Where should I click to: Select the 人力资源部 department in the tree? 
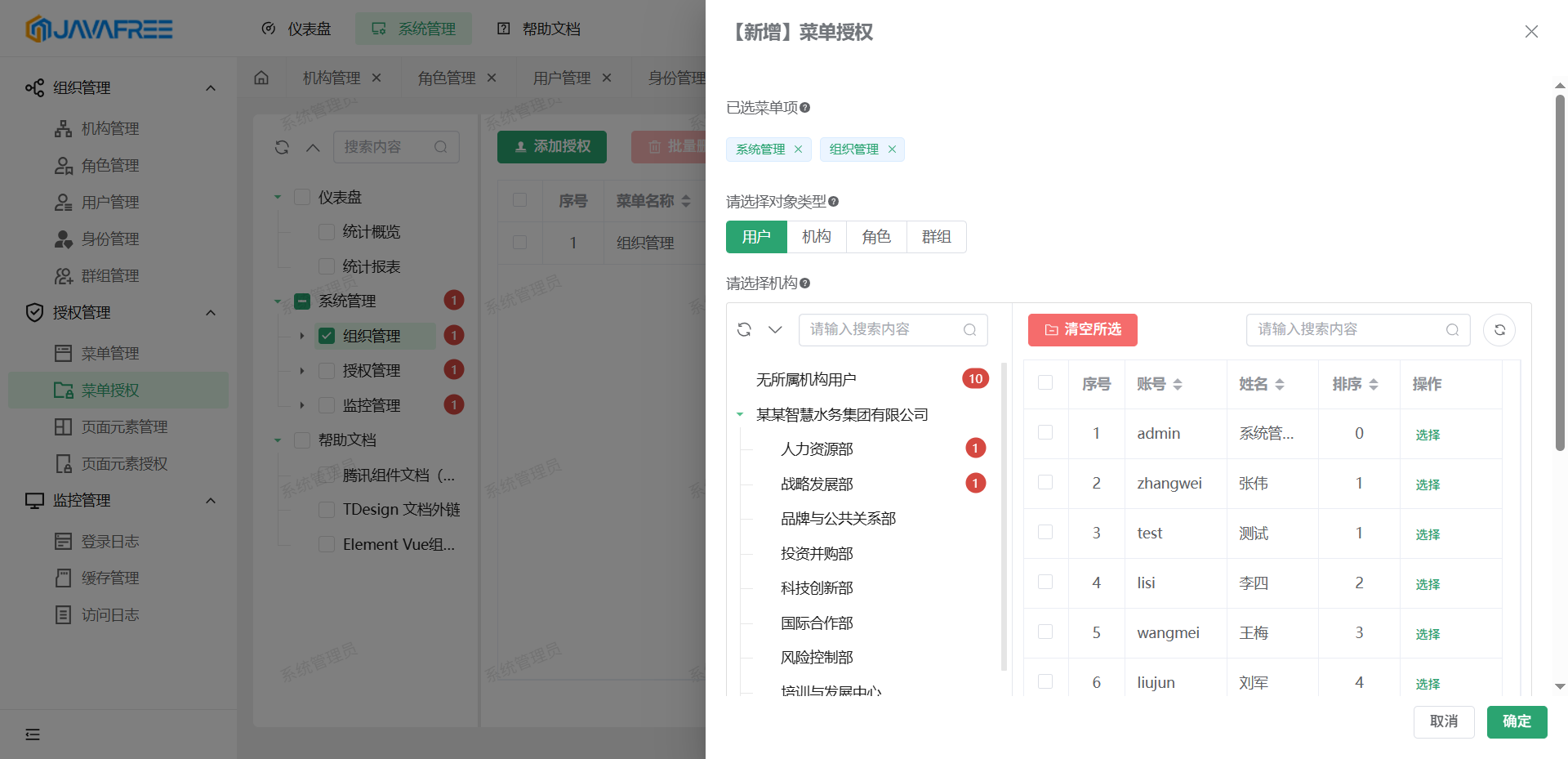(817, 449)
